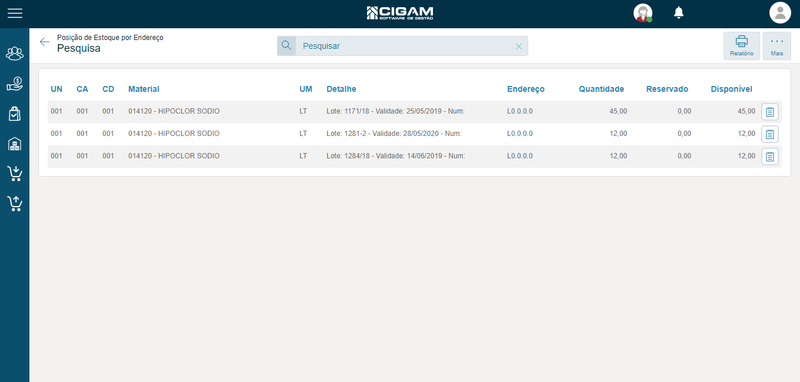Sort by the CD column header
This screenshot has width=800, height=382.
click(x=108, y=89)
